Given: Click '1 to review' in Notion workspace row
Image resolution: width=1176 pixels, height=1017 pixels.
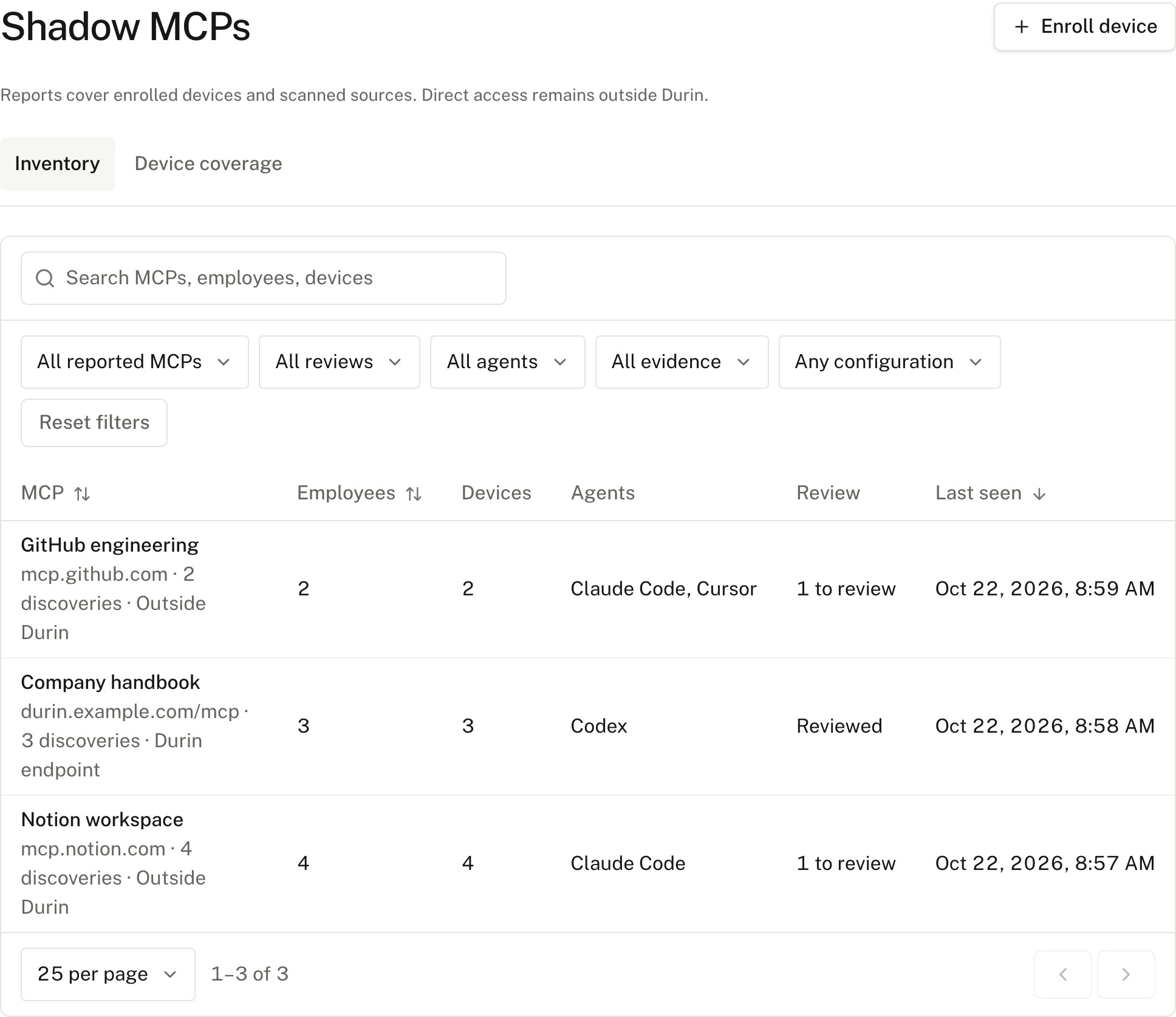Looking at the screenshot, I should click(x=846, y=863).
